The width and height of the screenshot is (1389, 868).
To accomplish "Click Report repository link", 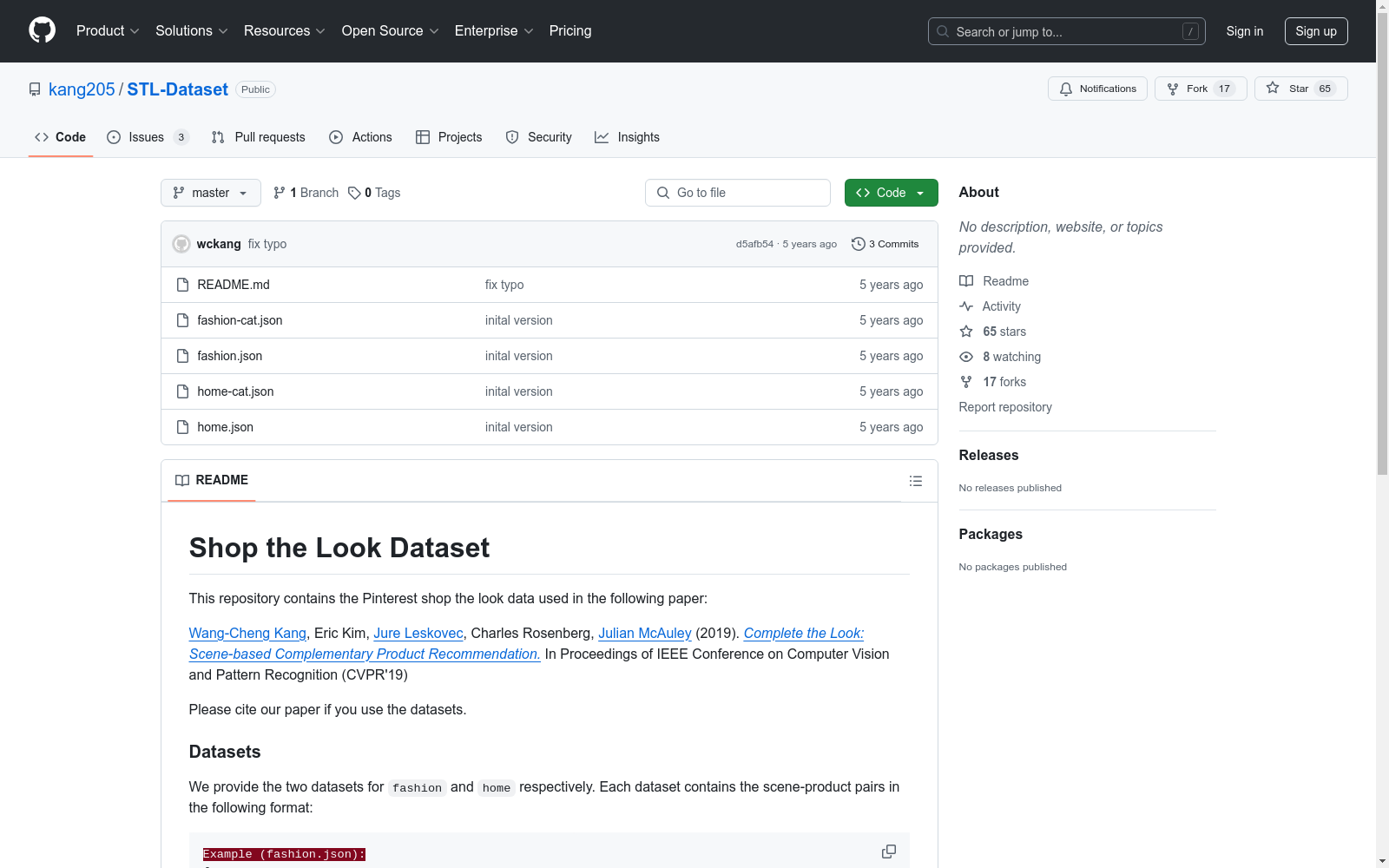I will click(1005, 407).
